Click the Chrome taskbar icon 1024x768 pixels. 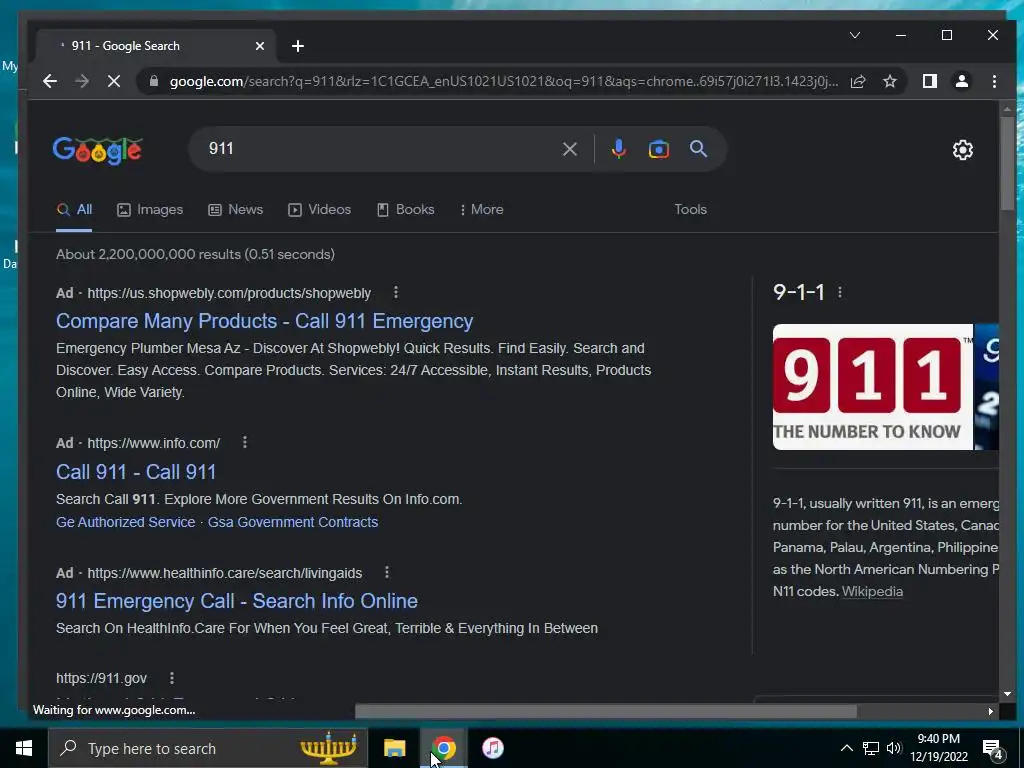443,748
